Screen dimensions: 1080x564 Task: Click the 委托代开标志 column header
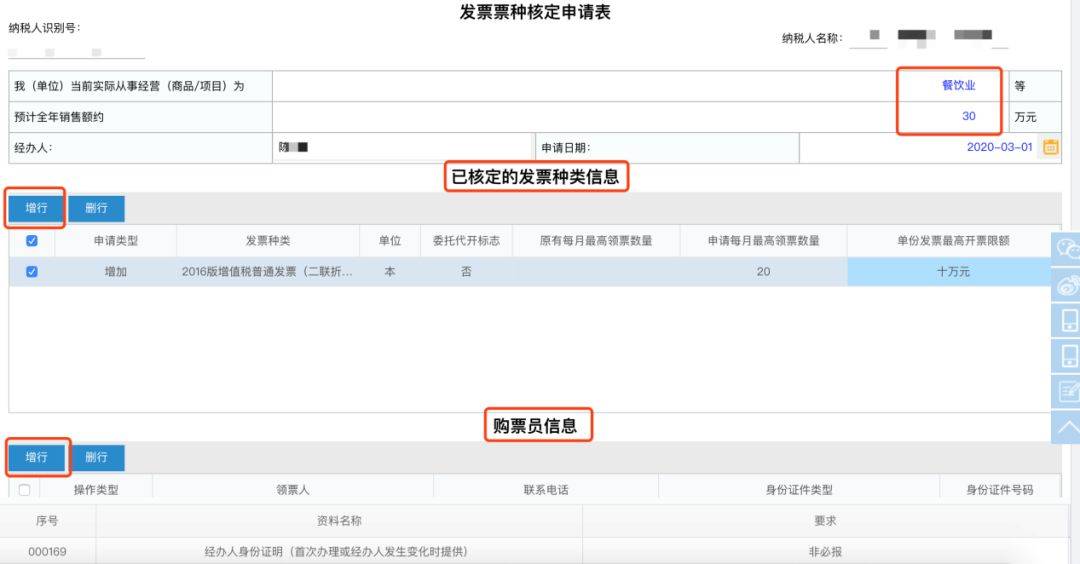pos(466,241)
